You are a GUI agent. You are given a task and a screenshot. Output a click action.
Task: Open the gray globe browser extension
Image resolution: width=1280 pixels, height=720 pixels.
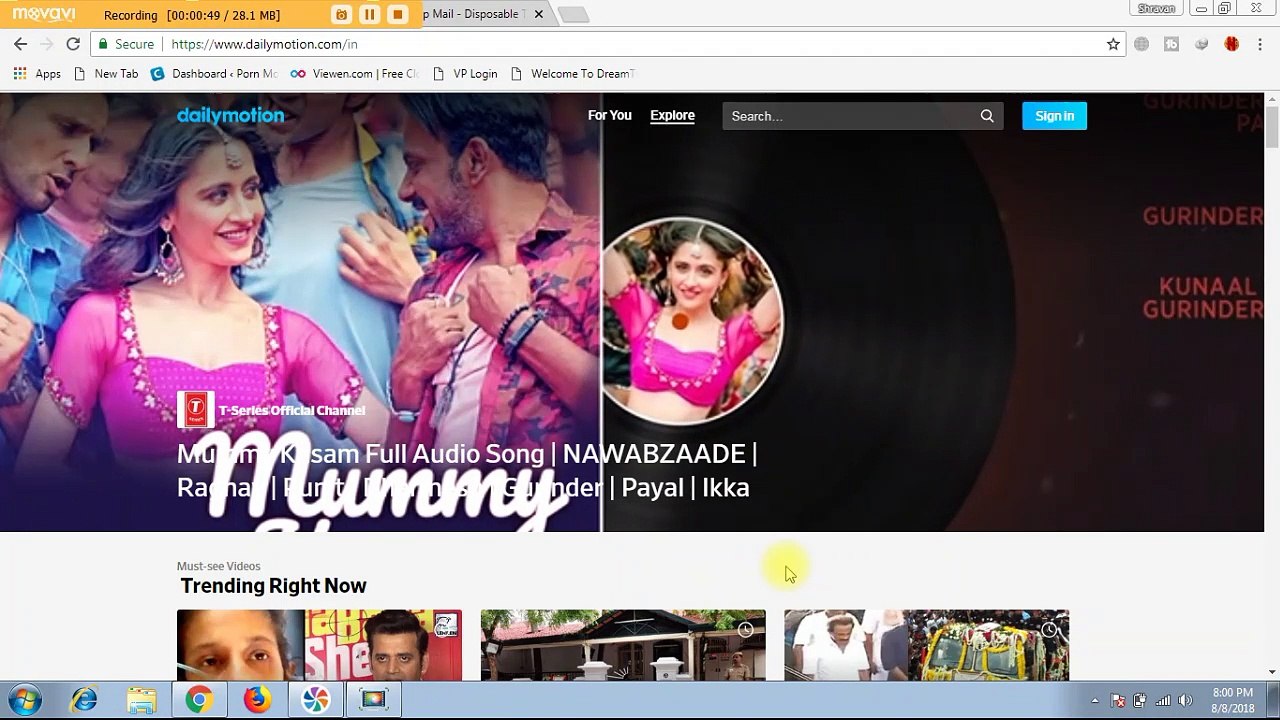(1142, 44)
